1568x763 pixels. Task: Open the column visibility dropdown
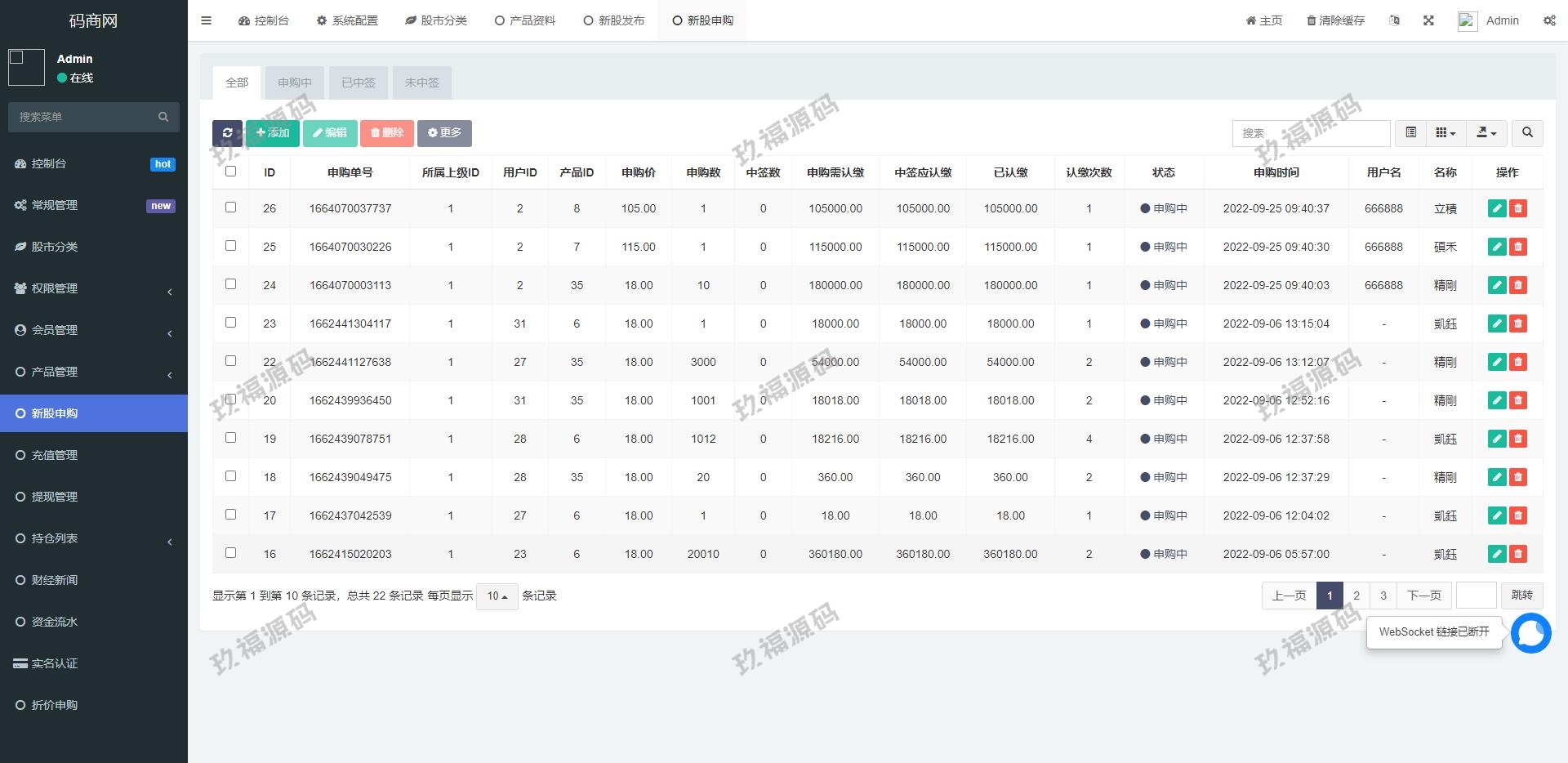point(1445,132)
